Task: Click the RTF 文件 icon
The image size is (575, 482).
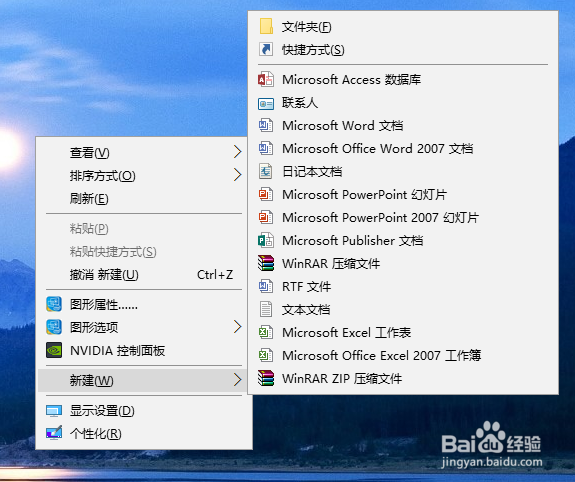Action: (266, 286)
